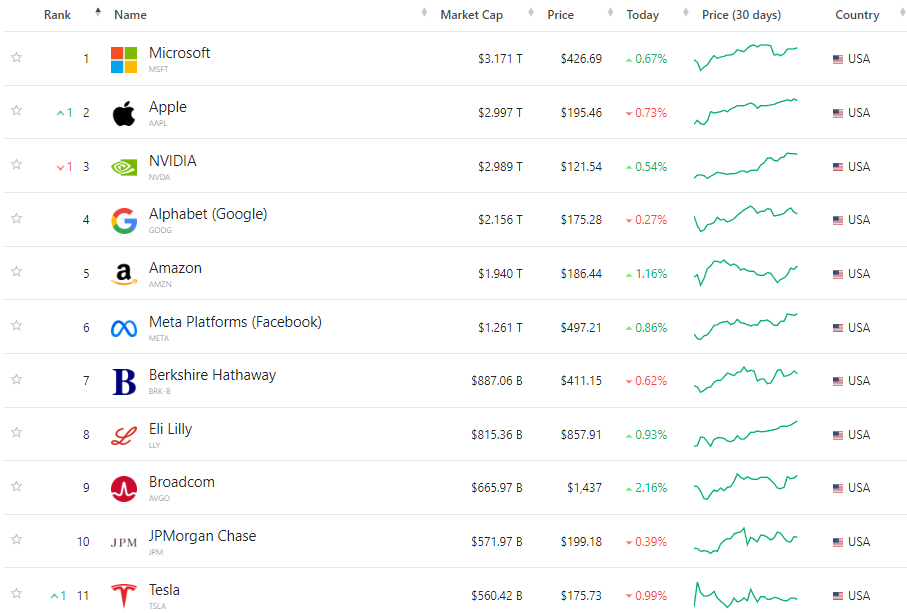Sort by Today column header
The image size is (907, 613).
point(642,15)
